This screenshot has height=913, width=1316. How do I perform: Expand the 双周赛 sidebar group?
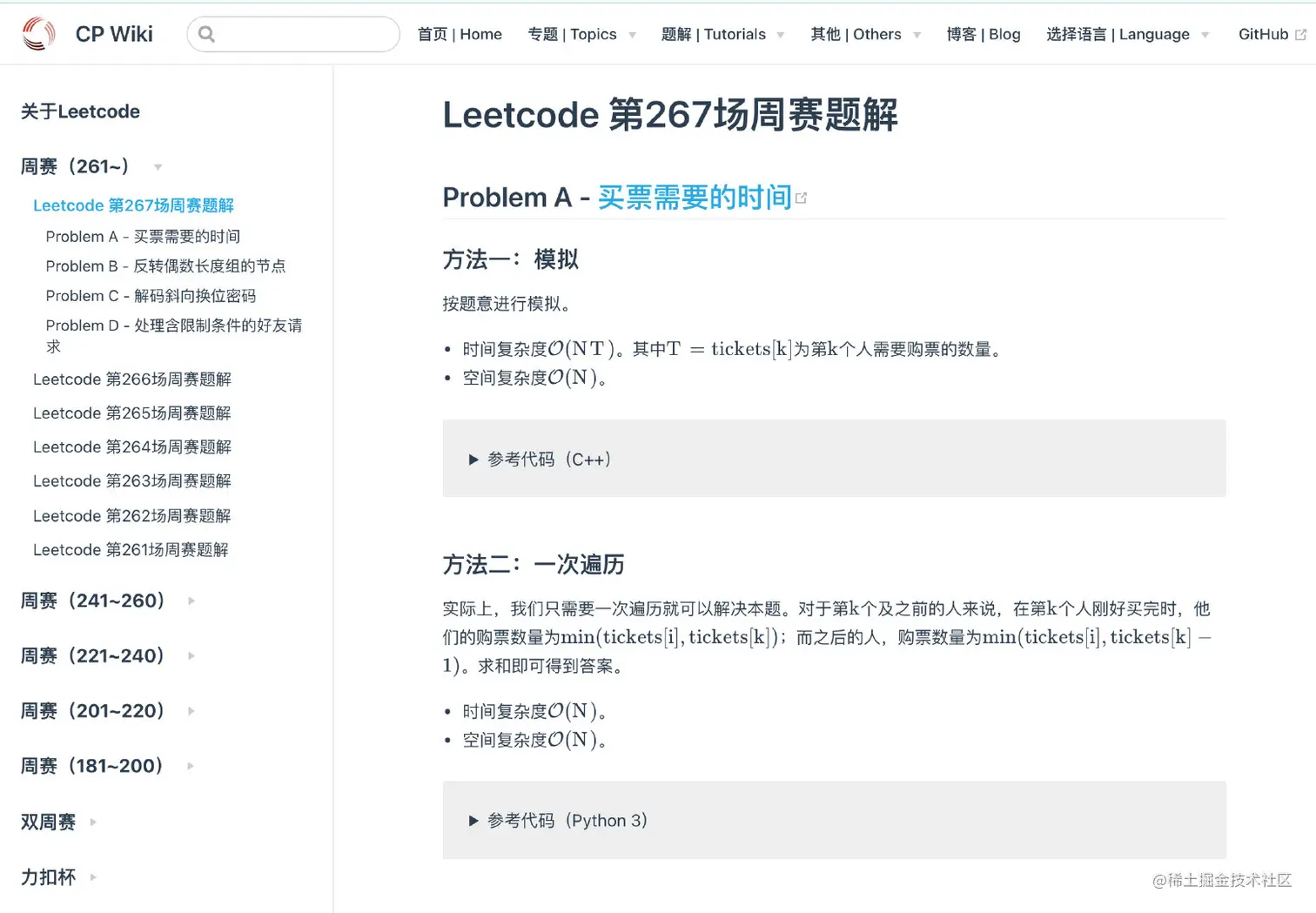click(58, 822)
